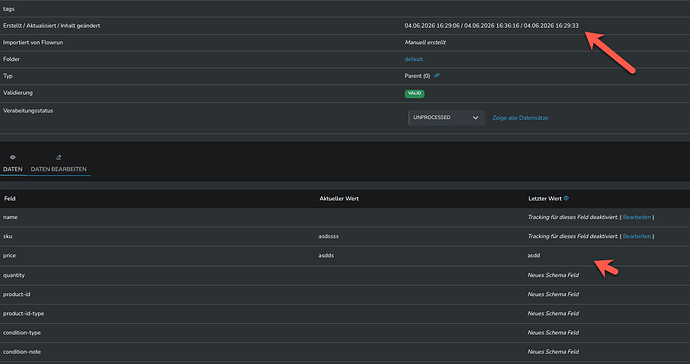
Task: Select the product-id field row label
Action: point(17,294)
